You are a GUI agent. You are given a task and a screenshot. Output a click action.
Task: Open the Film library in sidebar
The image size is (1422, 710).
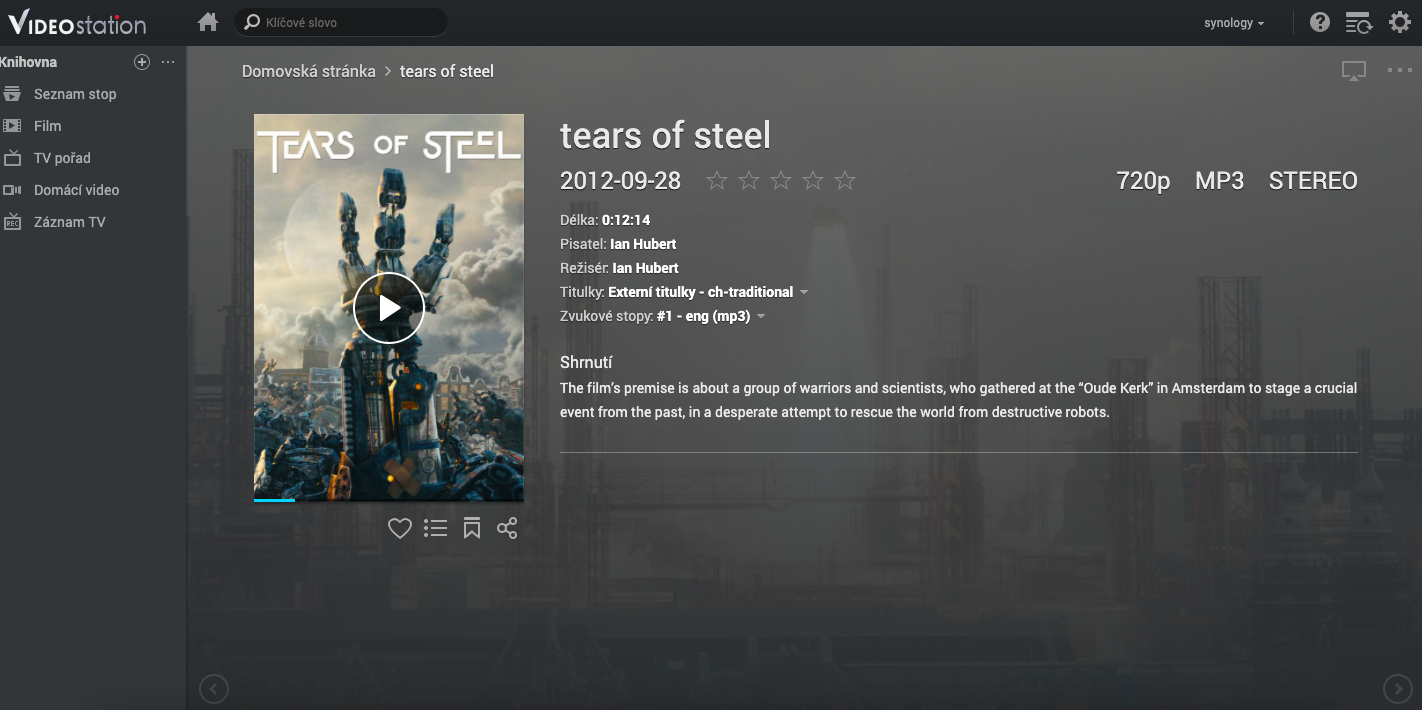(47, 126)
